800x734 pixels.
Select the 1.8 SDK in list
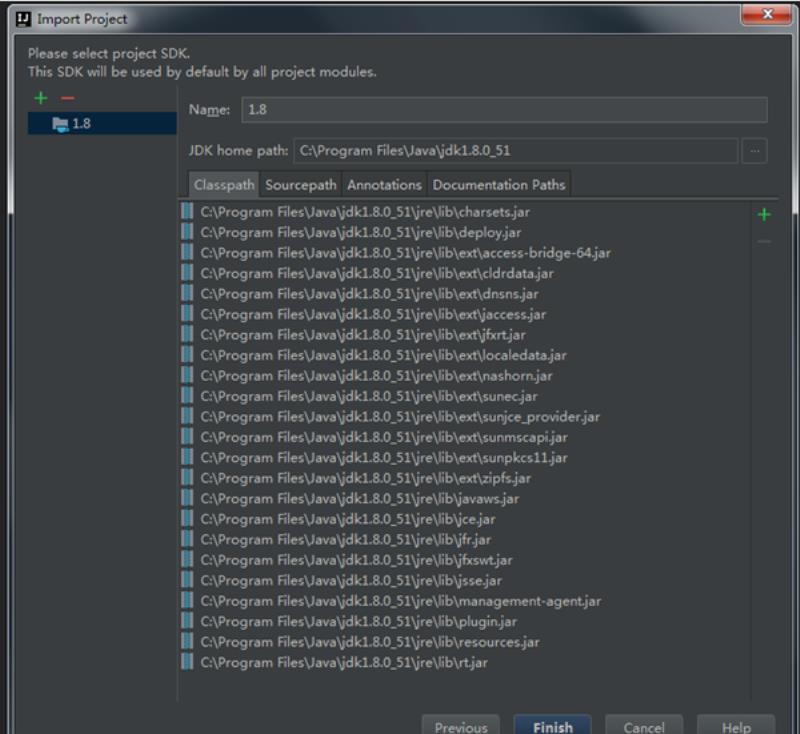(102, 123)
